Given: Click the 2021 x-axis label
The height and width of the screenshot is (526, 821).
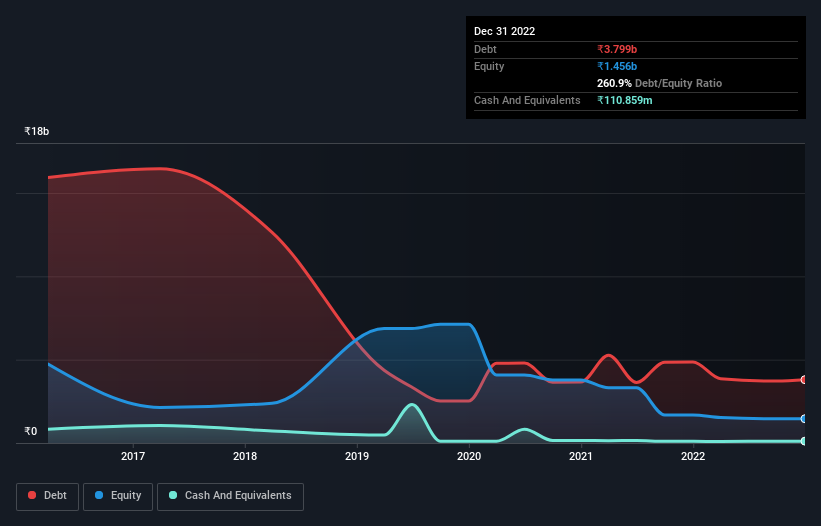Looking at the screenshot, I should pos(581,456).
